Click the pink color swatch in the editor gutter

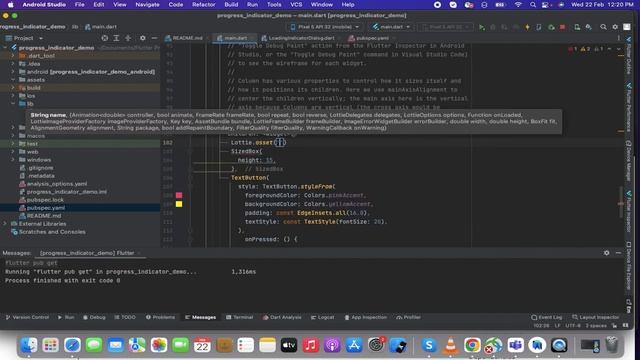(x=179, y=195)
